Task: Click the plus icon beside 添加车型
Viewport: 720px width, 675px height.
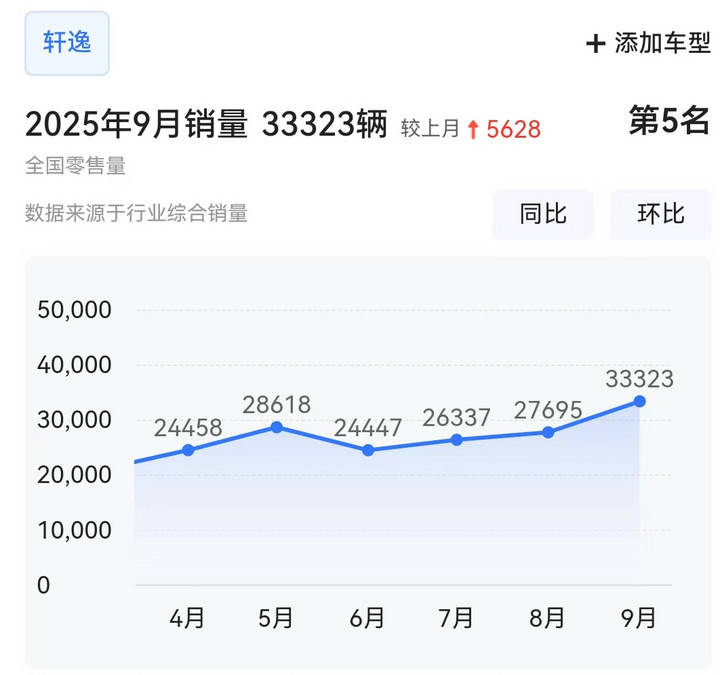Action: pyautogui.click(x=596, y=44)
